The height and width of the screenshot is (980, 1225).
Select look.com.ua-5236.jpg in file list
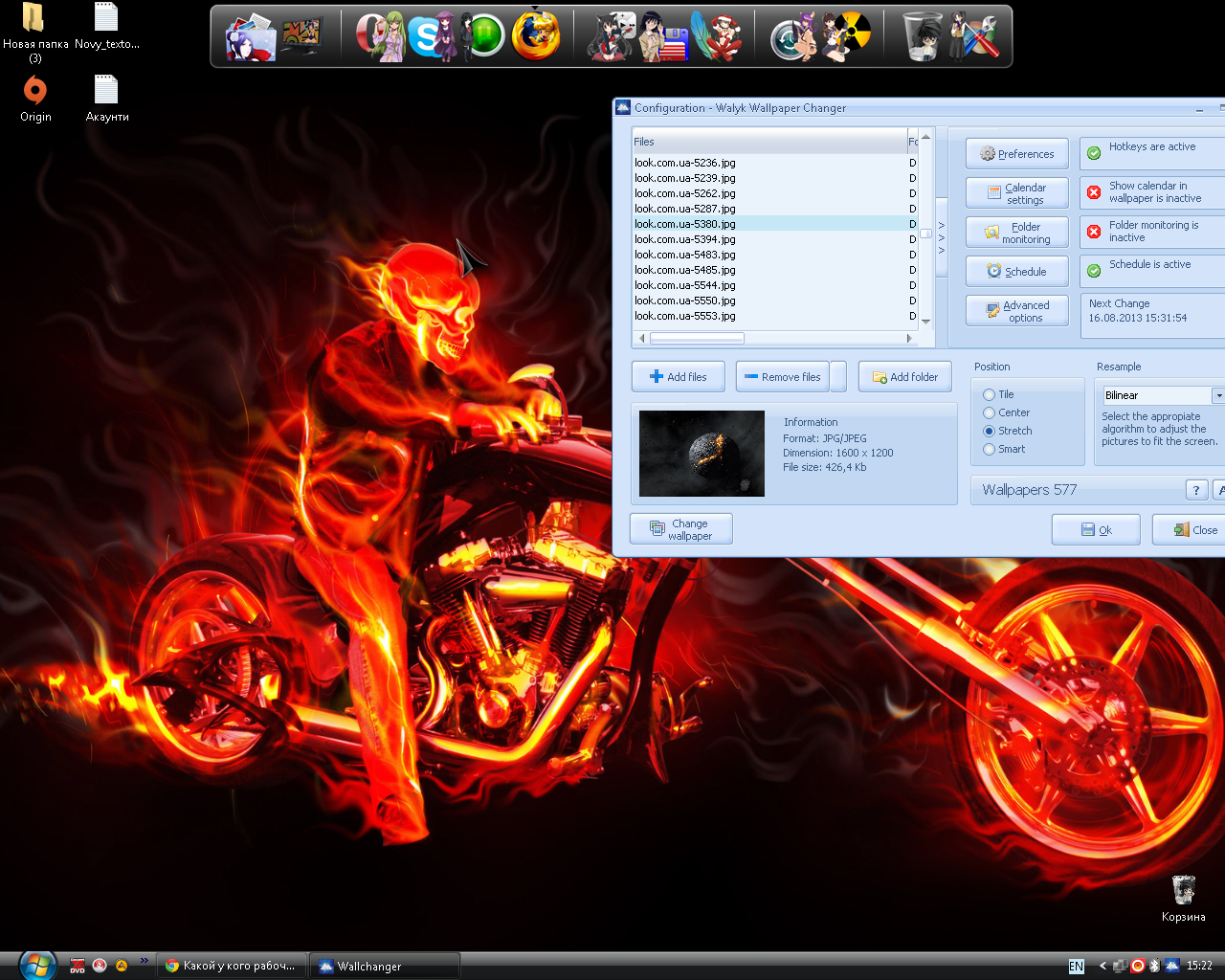774,163
